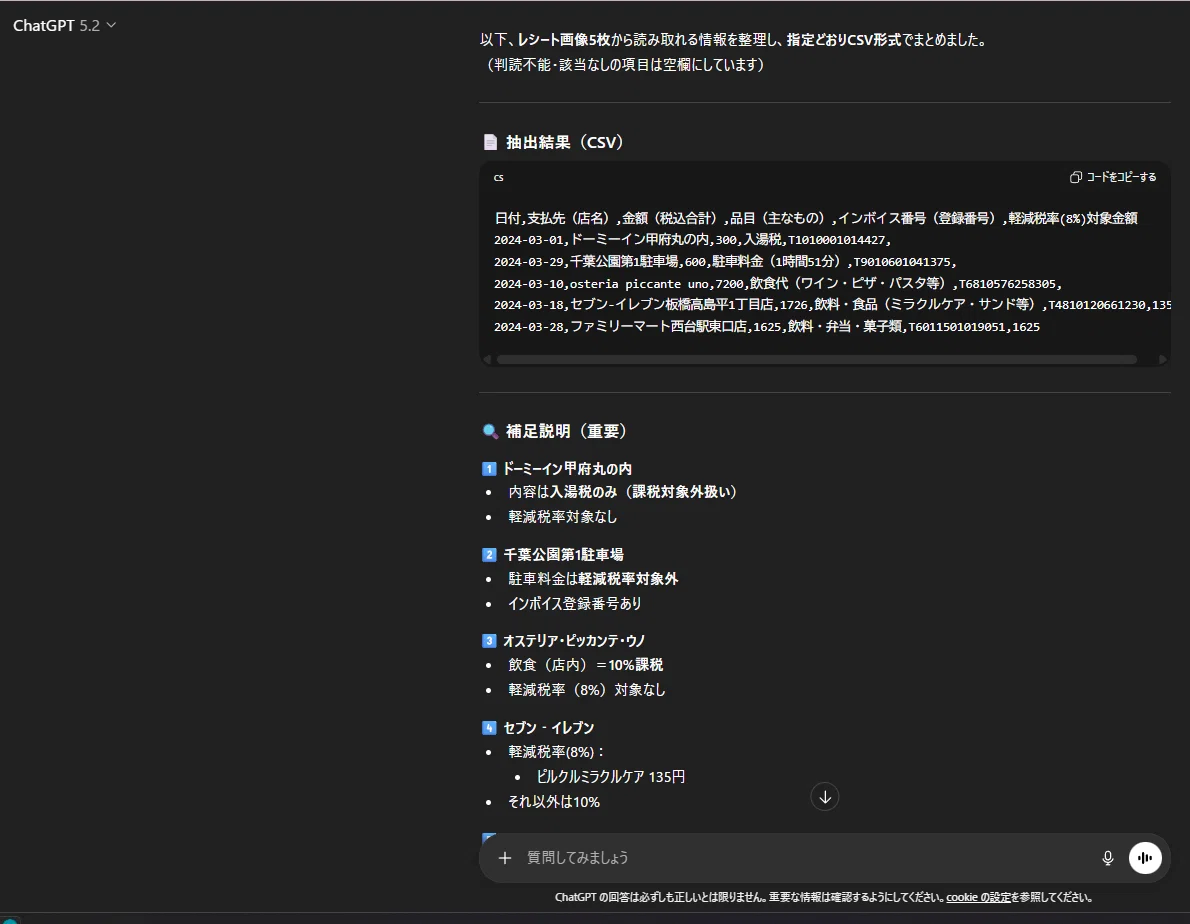Click the 補足説明（重要） heading
Viewport: 1190px width, 924px height.
pos(566,431)
